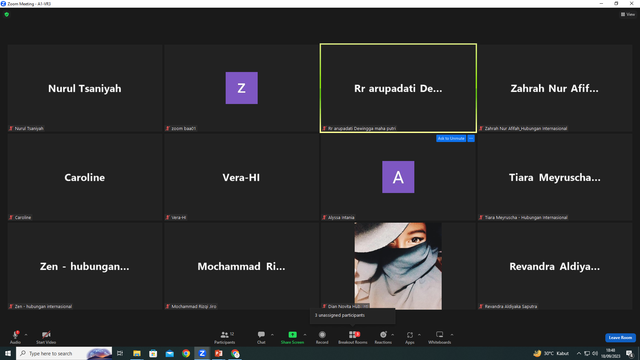Open more options dots beside Ask to Unmute

point(471,138)
